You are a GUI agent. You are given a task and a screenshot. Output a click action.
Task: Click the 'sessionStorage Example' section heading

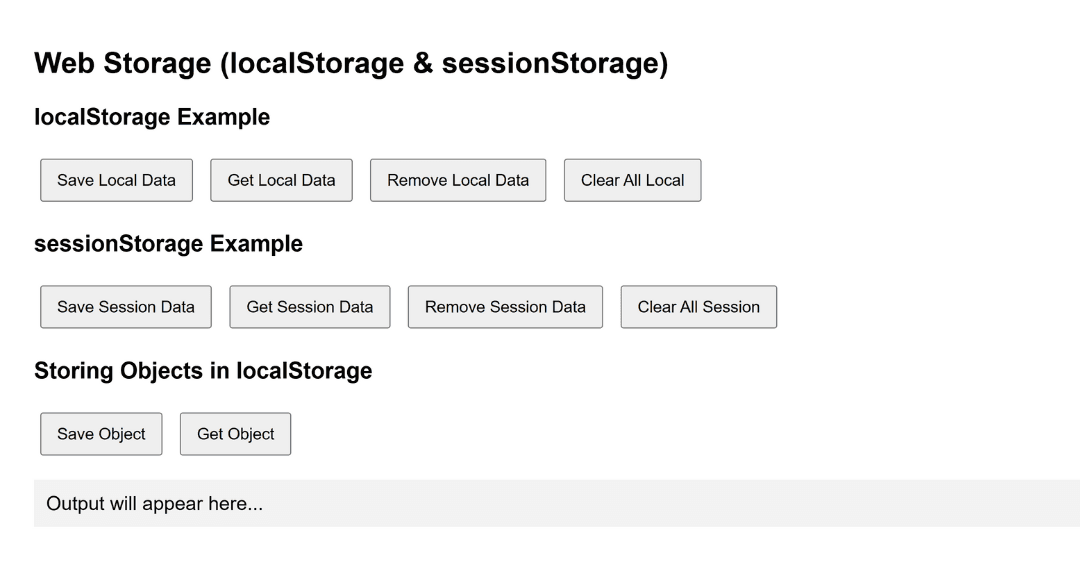click(168, 244)
